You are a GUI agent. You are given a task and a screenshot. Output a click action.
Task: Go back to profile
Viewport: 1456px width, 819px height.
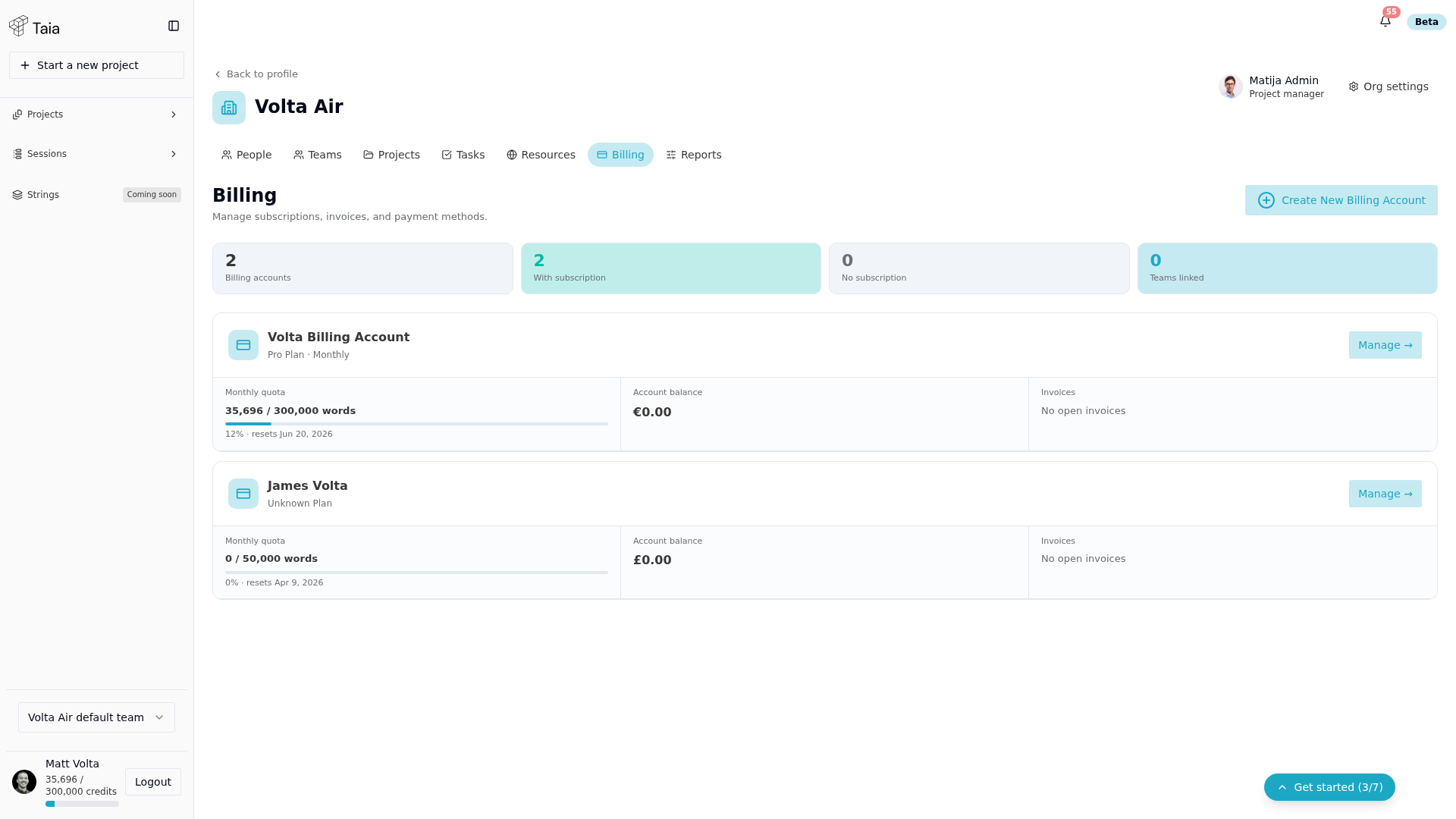coord(256,74)
